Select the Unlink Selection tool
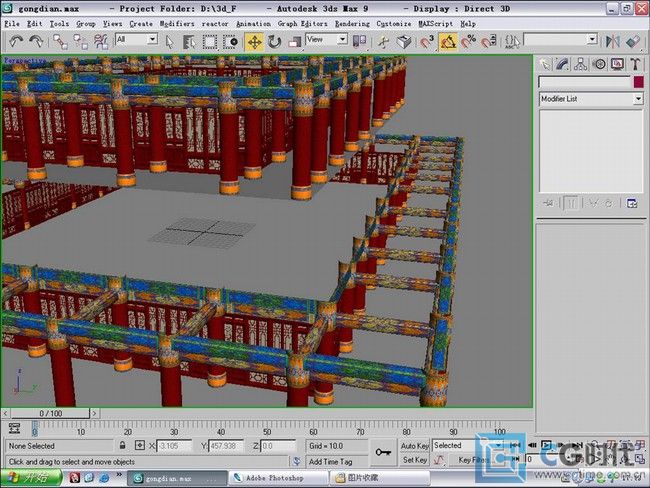 coord(80,41)
